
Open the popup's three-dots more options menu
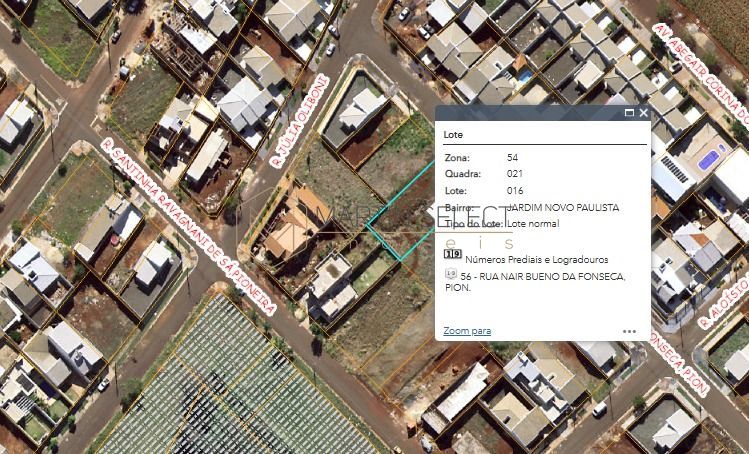tap(629, 331)
